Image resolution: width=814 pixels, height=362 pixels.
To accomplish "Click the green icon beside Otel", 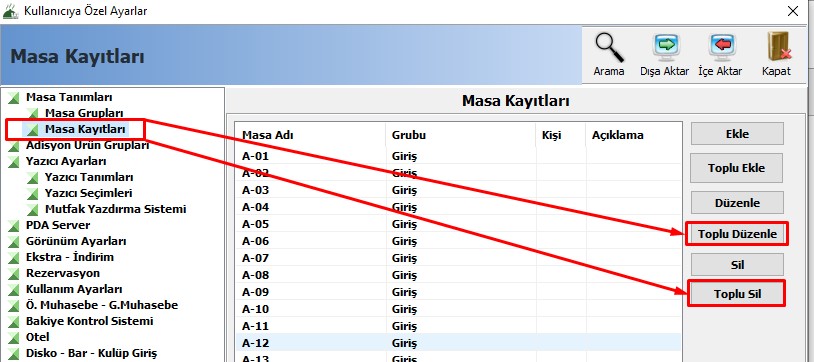I will pos(13,338).
